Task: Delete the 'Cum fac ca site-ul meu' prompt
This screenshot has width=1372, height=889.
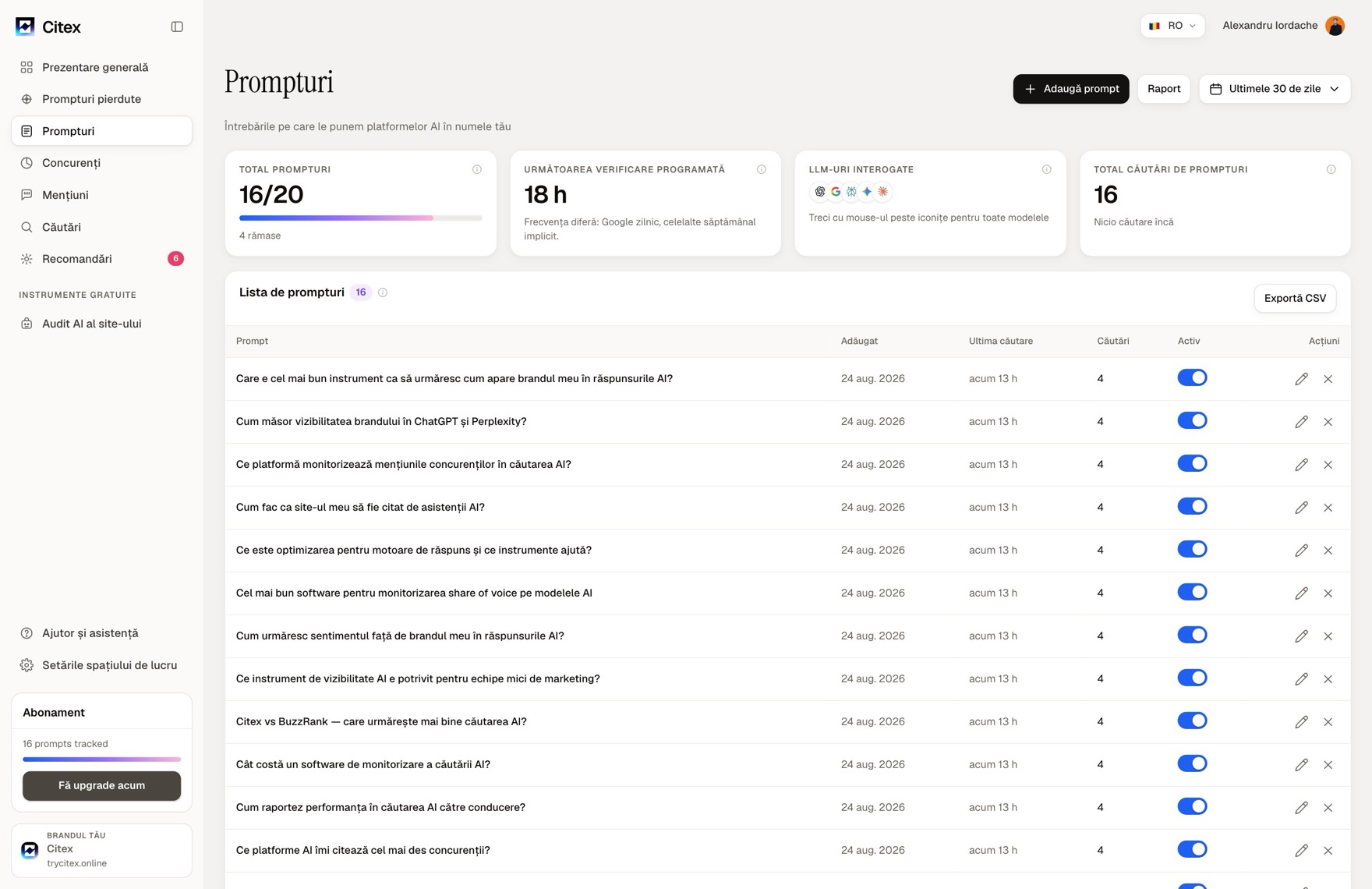Action: coord(1328,508)
